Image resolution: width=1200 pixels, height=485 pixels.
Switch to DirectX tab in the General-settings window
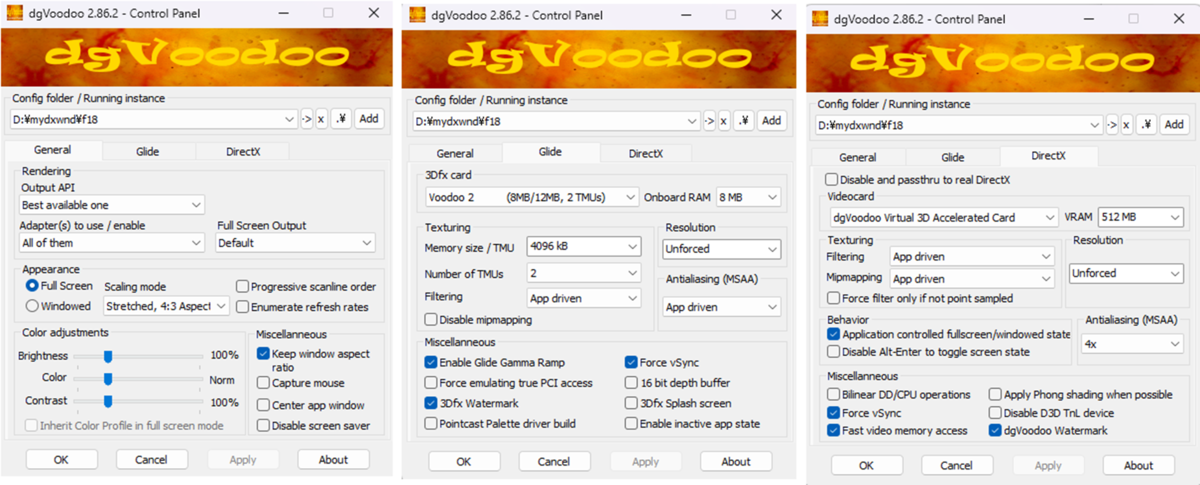point(241,151)
